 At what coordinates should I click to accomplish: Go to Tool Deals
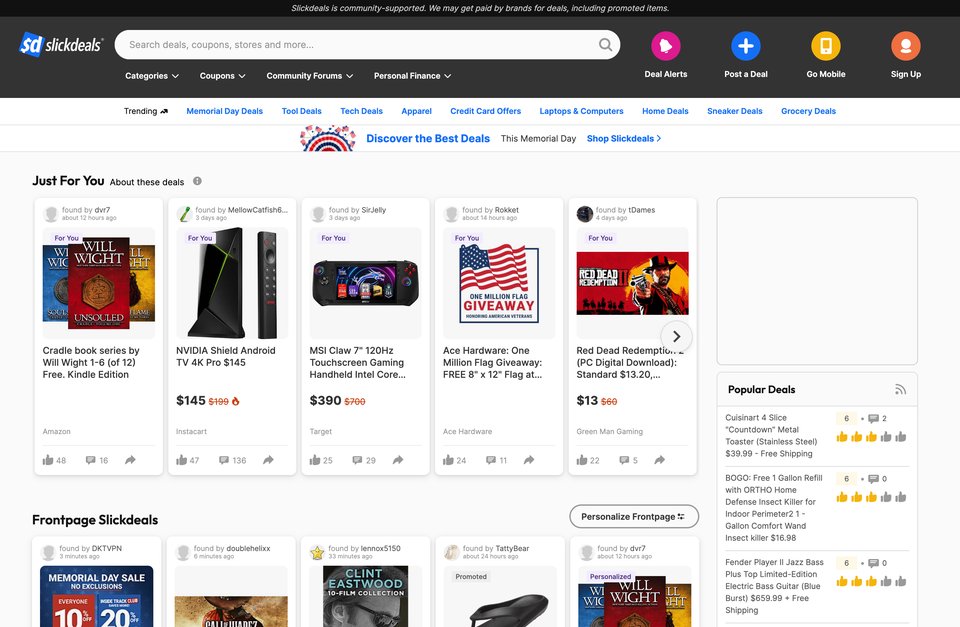[x=301, y=111]
